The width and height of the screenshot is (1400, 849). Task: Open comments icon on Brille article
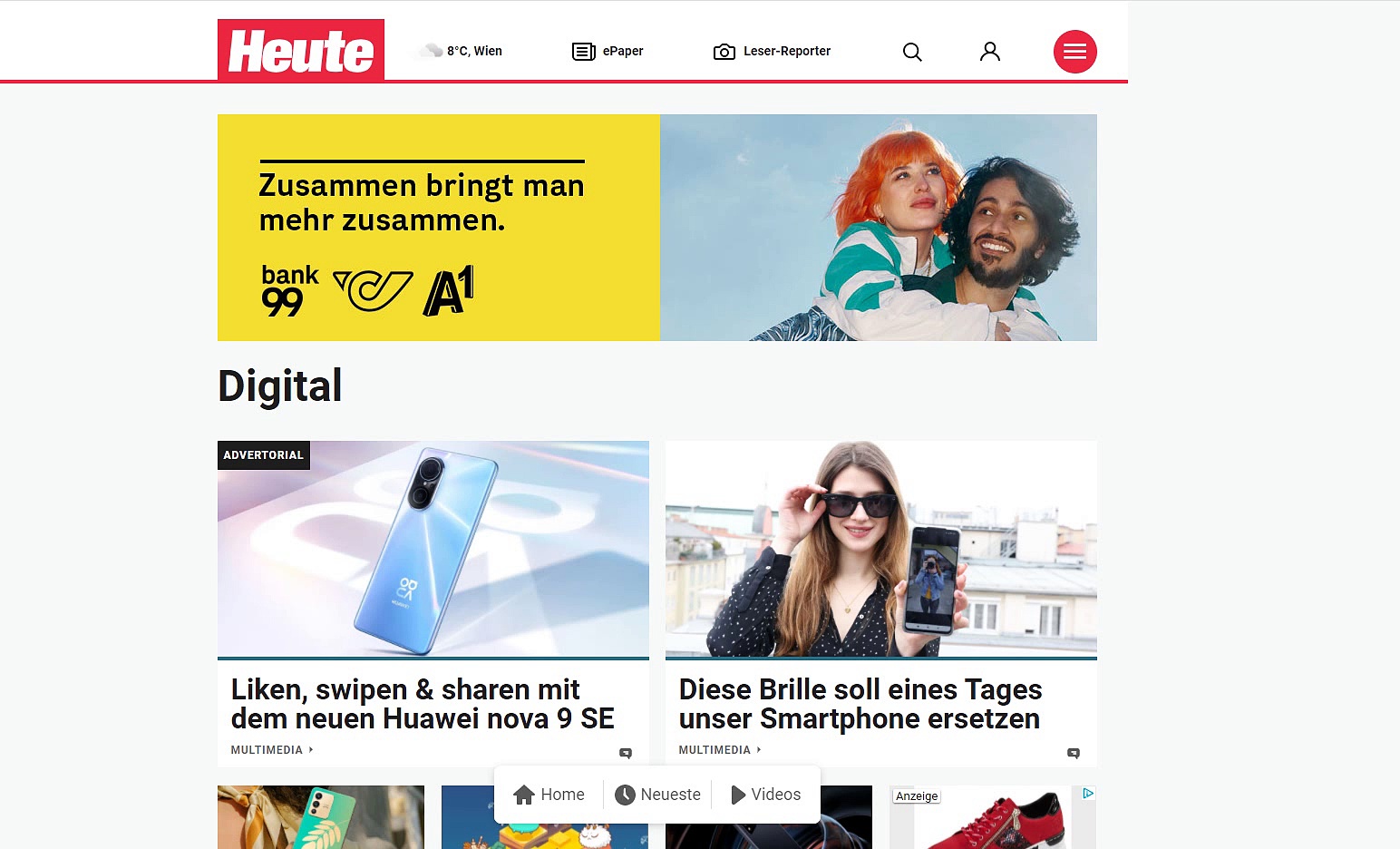pyautogui.click(x=1074, y=753)
